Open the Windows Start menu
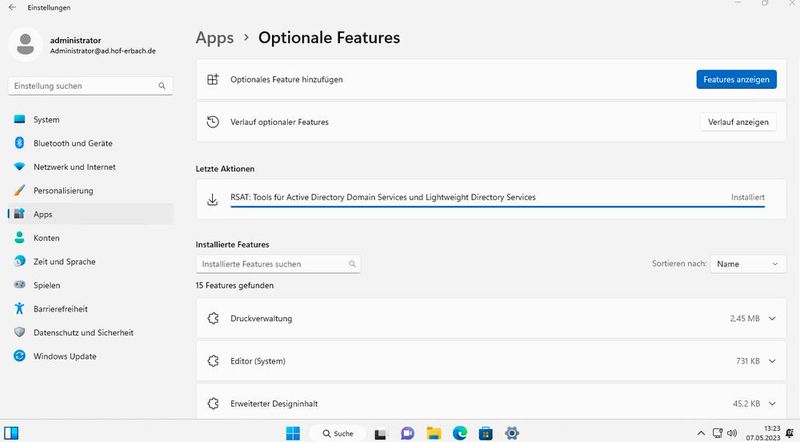The image size is (800, 442). [293, 433]
